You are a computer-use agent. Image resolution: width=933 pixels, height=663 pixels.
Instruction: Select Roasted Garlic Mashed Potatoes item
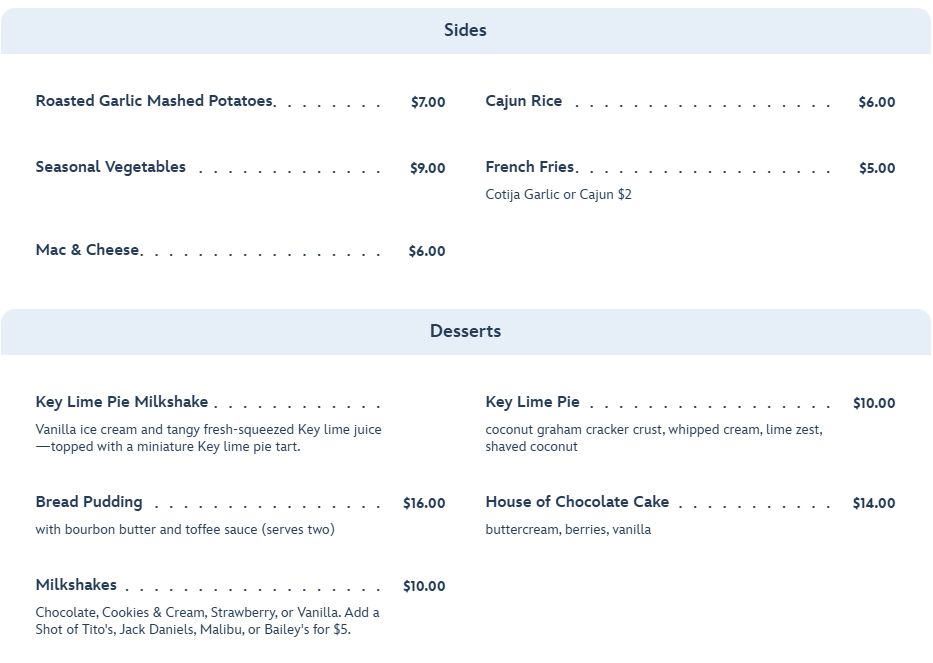pyautogui.click(x=154, y=101)
